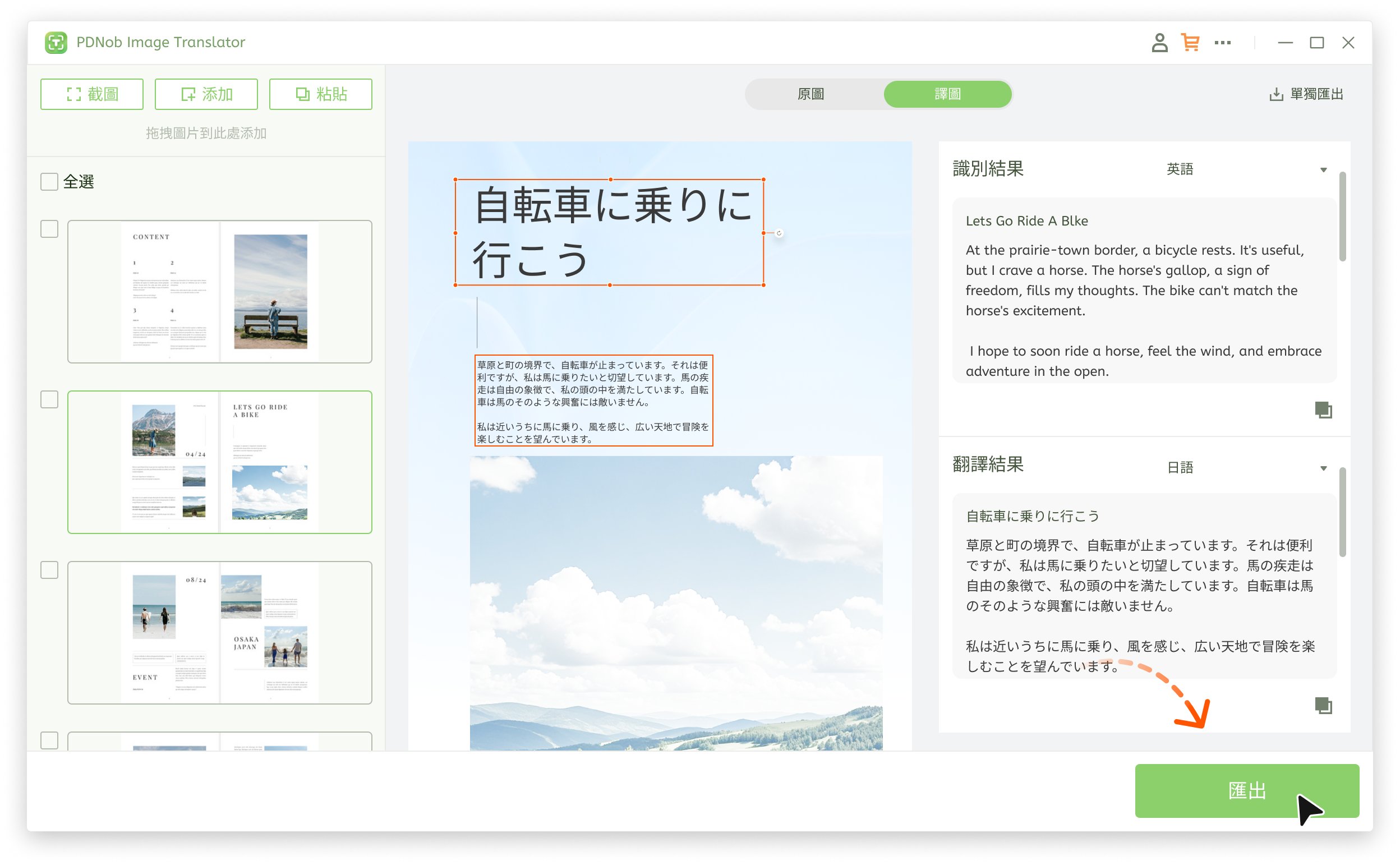The image size is (1400, 865).
Task: Toggle the 全選 select-all checkbox
Action: [x=49, y=182]
